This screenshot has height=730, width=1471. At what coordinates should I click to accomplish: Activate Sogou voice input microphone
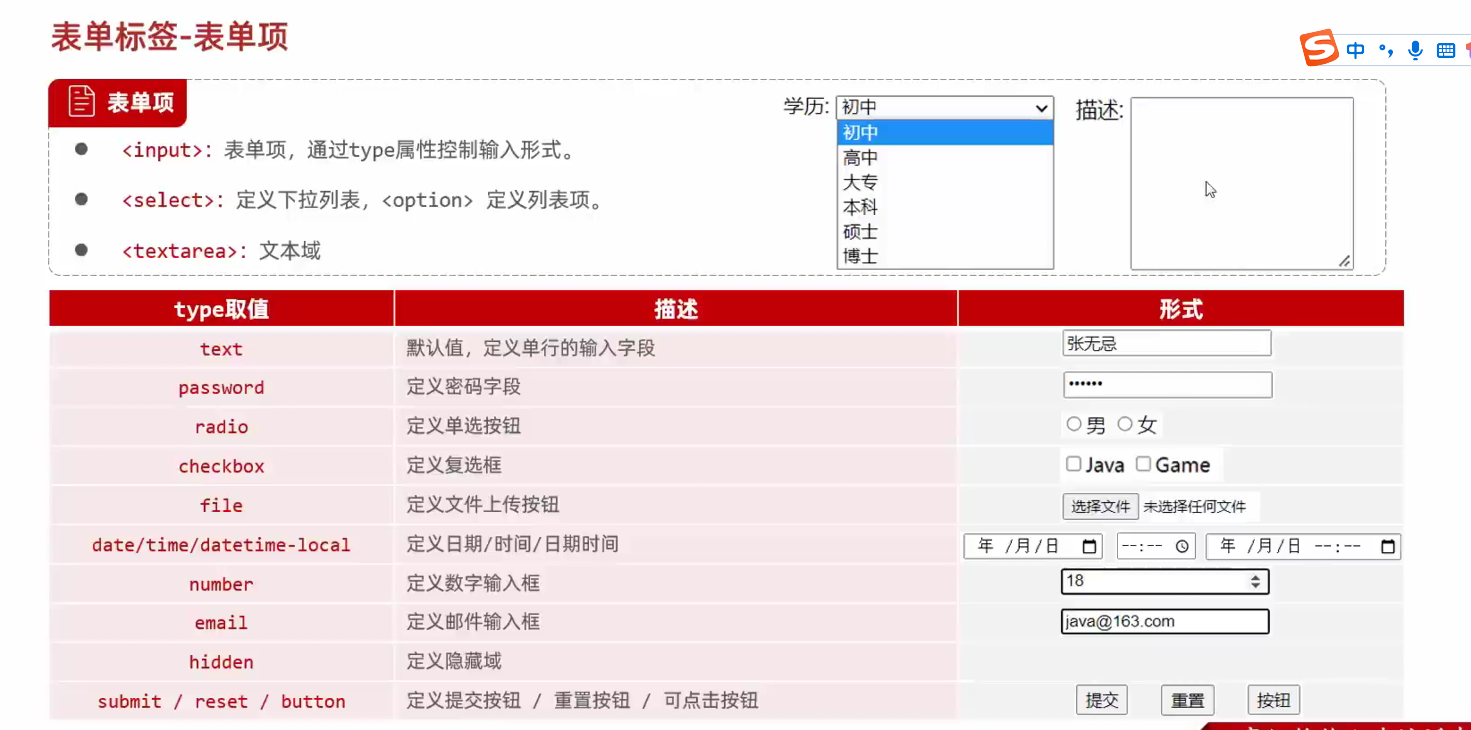click(x=1415, y=50)
